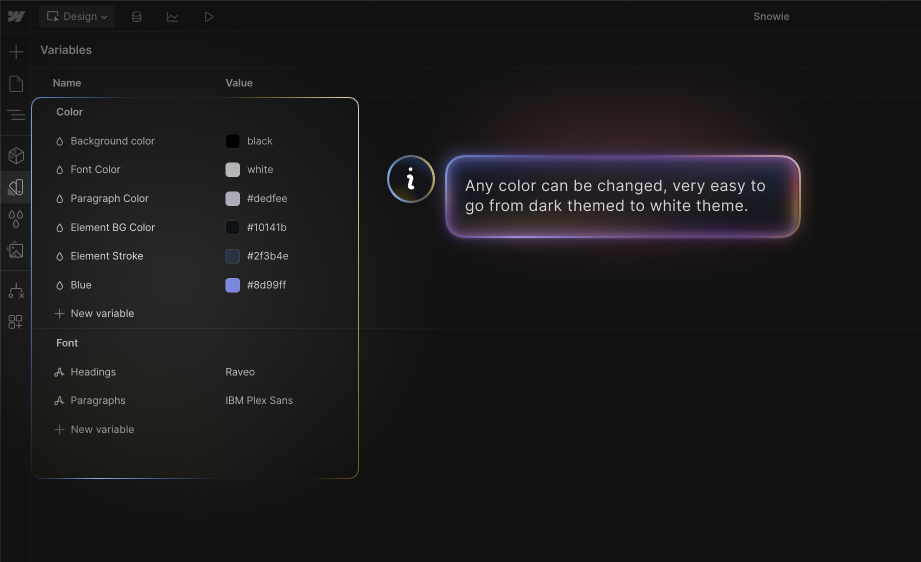921x562 pixels.
Task: Select the Background color variable
Action: (113, 141)
